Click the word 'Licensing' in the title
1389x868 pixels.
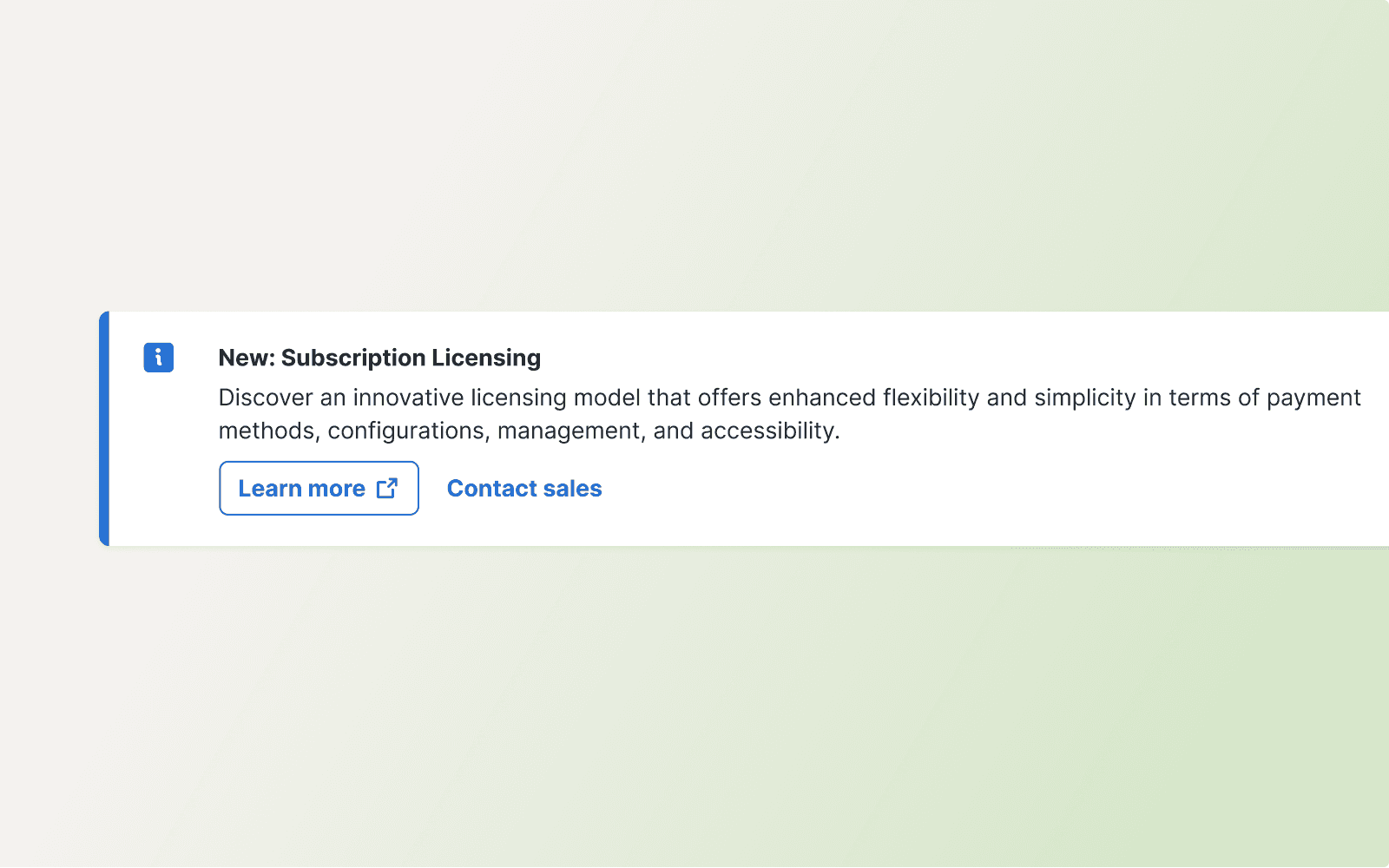click(x=486, y=358)
